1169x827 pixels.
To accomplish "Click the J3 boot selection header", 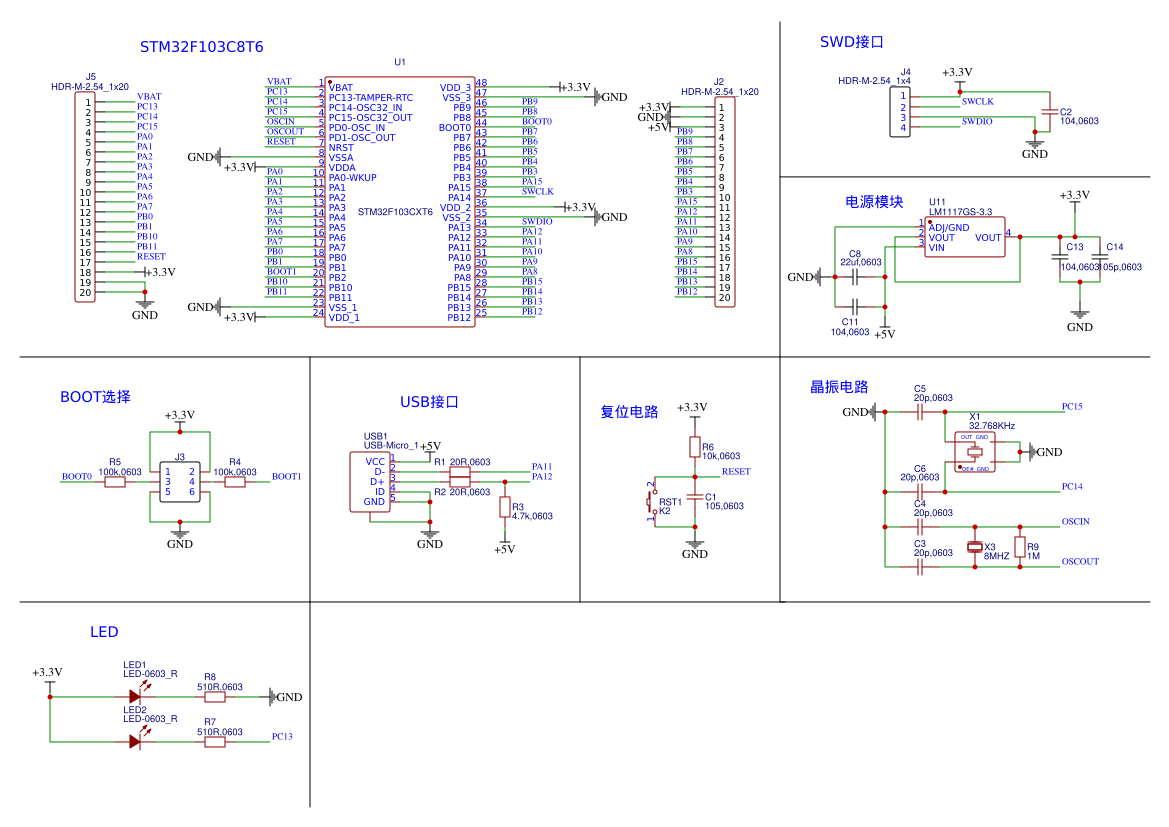I will [x=180, y=482].
